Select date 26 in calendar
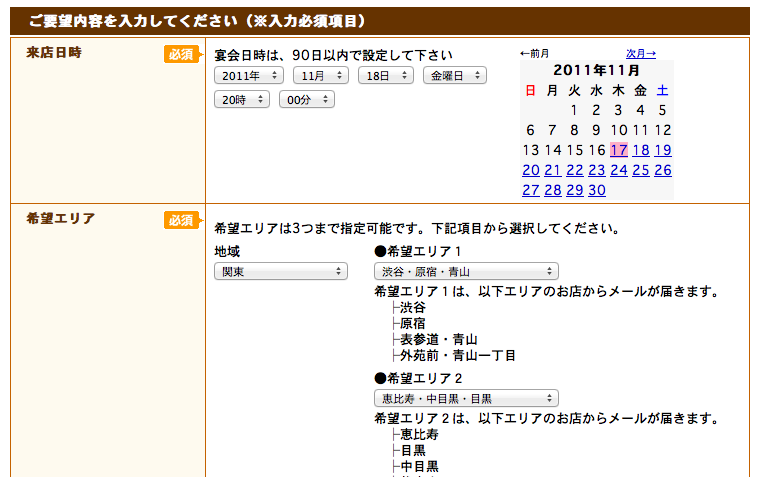Screen dimensions: 757x477 (x=663, y=170)
